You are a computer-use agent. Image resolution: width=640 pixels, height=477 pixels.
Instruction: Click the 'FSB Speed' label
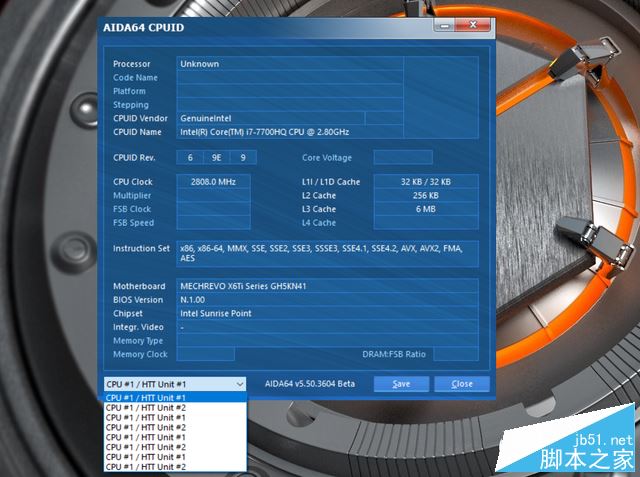(x=133, y=223)
